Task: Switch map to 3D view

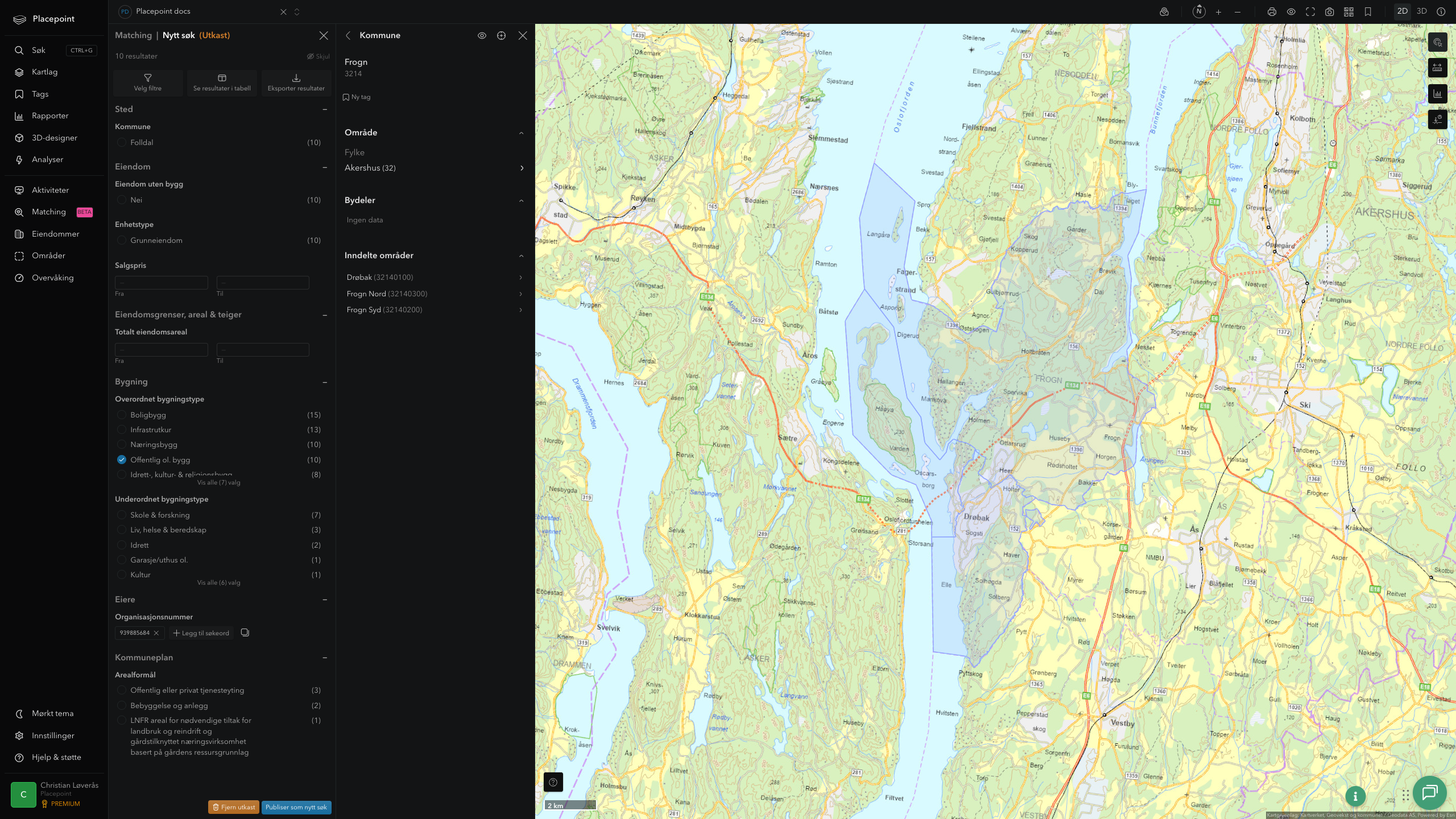Action: click(x=1422, y=11)
